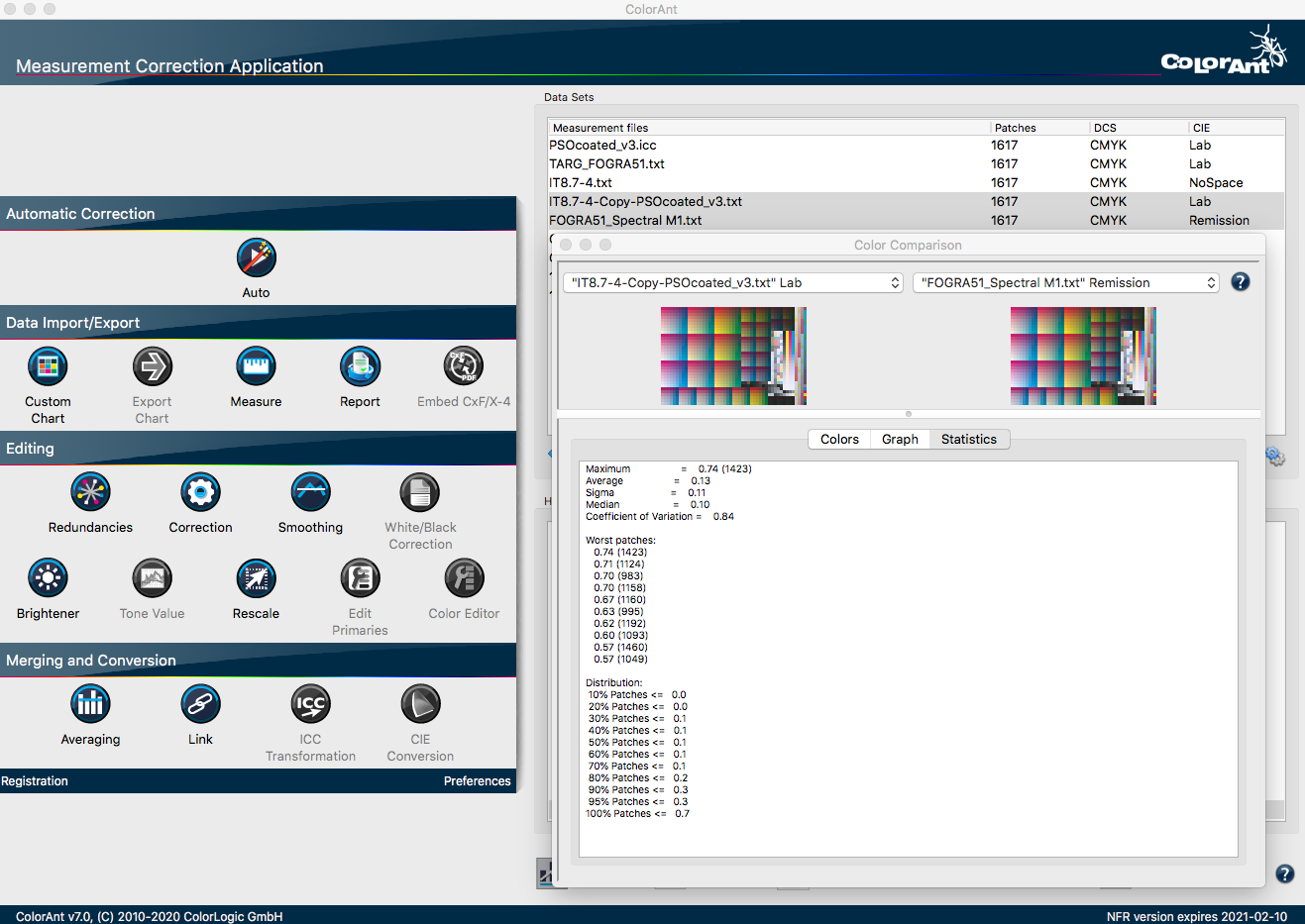Click the Remission cell in the Data Sets table
This screenshot has width=1305, height=924.
tap(1219, 221)
